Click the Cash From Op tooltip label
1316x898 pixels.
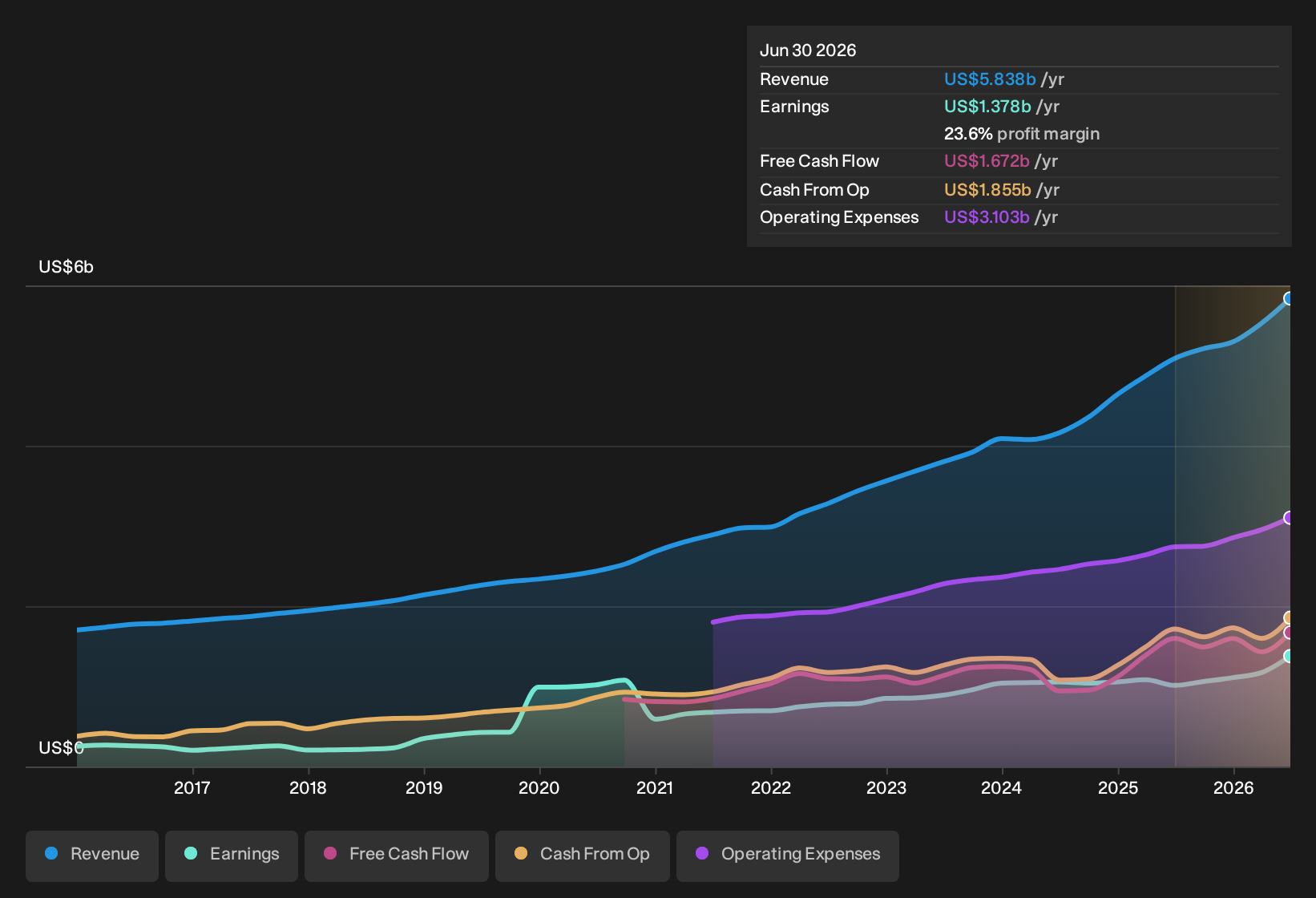pyautogui.click(x=814, y=190)
